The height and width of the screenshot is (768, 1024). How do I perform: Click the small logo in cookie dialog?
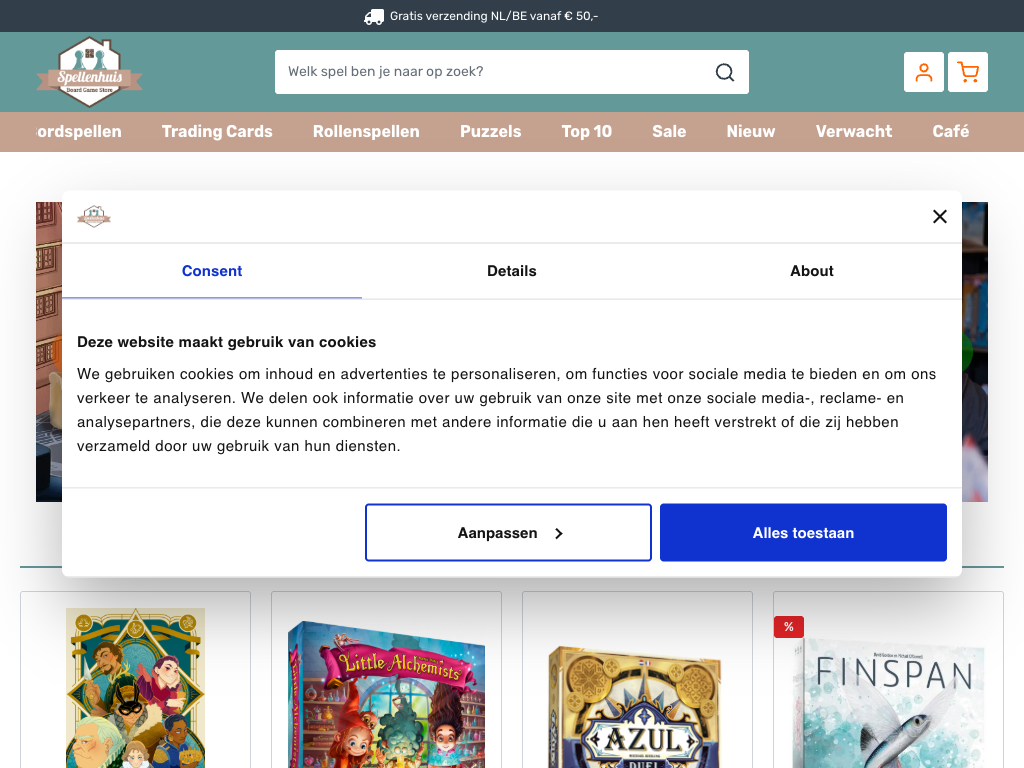pos(94,217)
